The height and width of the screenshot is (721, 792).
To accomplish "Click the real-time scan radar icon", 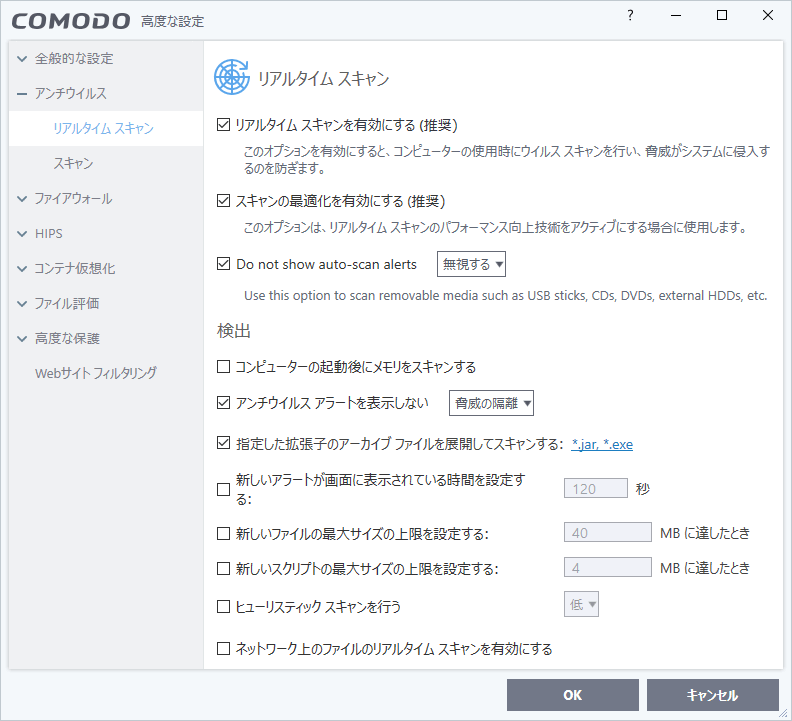I will [232, 77].
